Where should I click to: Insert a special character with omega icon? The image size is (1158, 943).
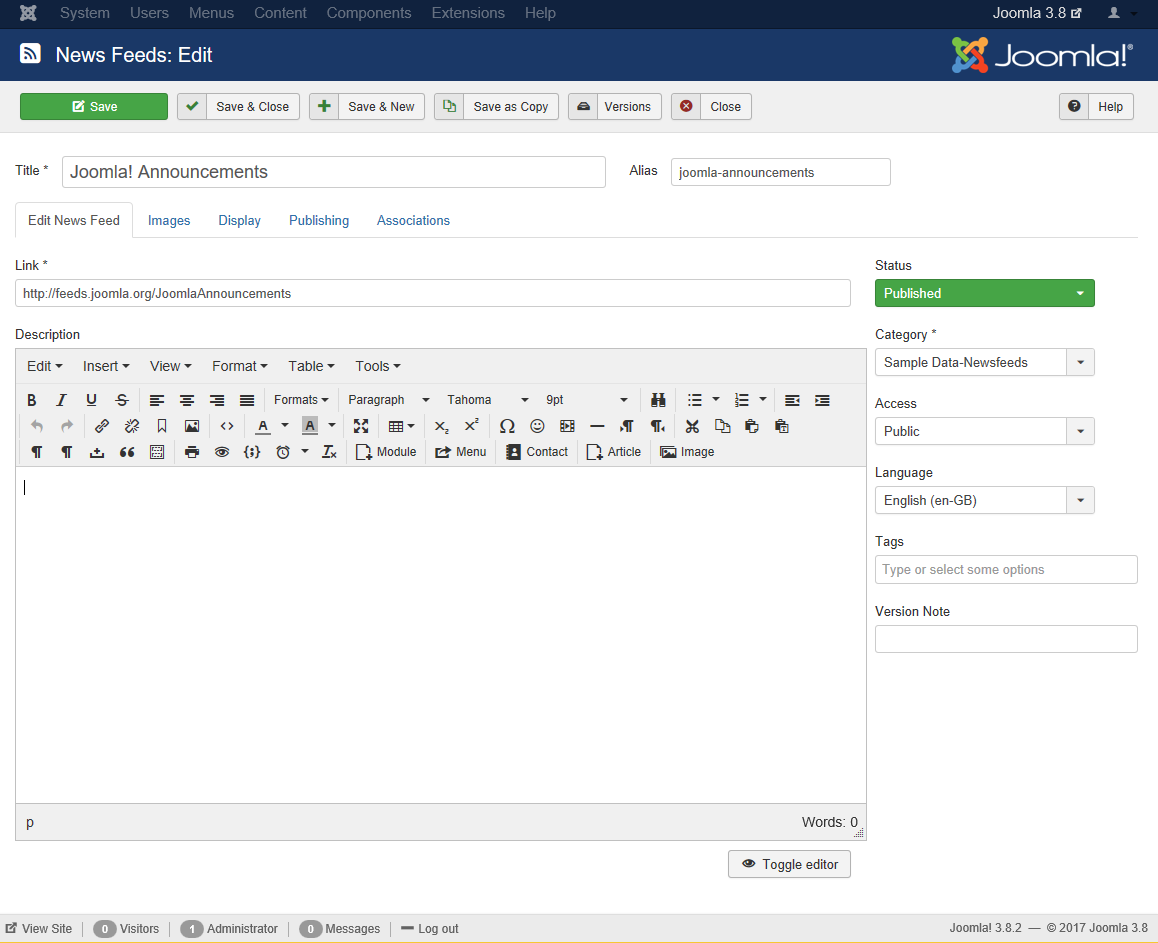(507, 426)
